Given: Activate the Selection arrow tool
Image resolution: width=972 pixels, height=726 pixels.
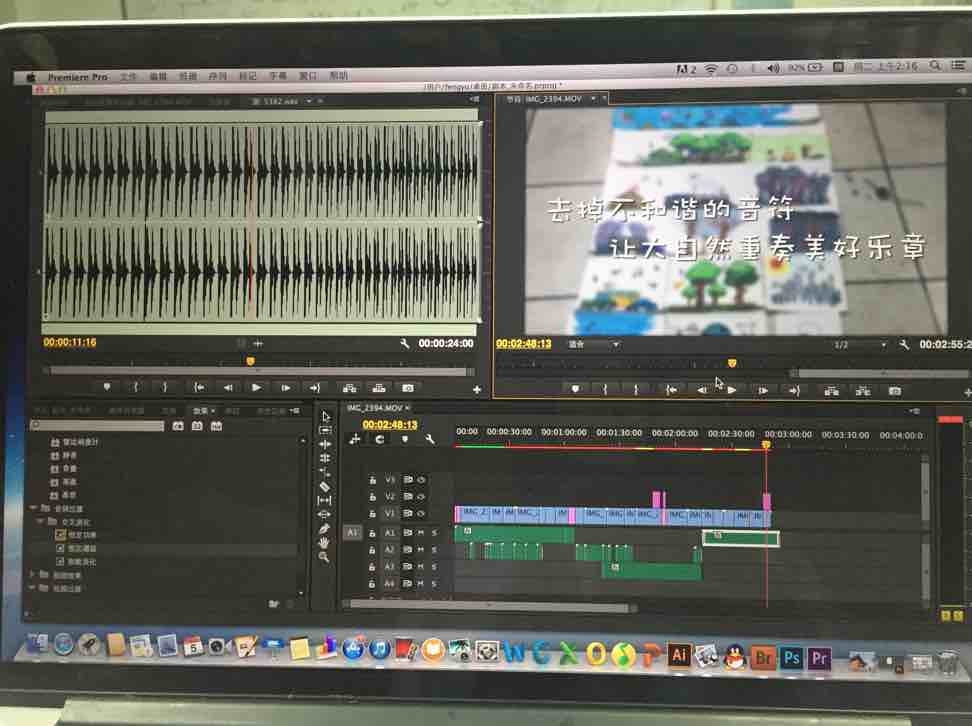Looking at the screenshot, I should pyautogui.click(x=325, y=416).
